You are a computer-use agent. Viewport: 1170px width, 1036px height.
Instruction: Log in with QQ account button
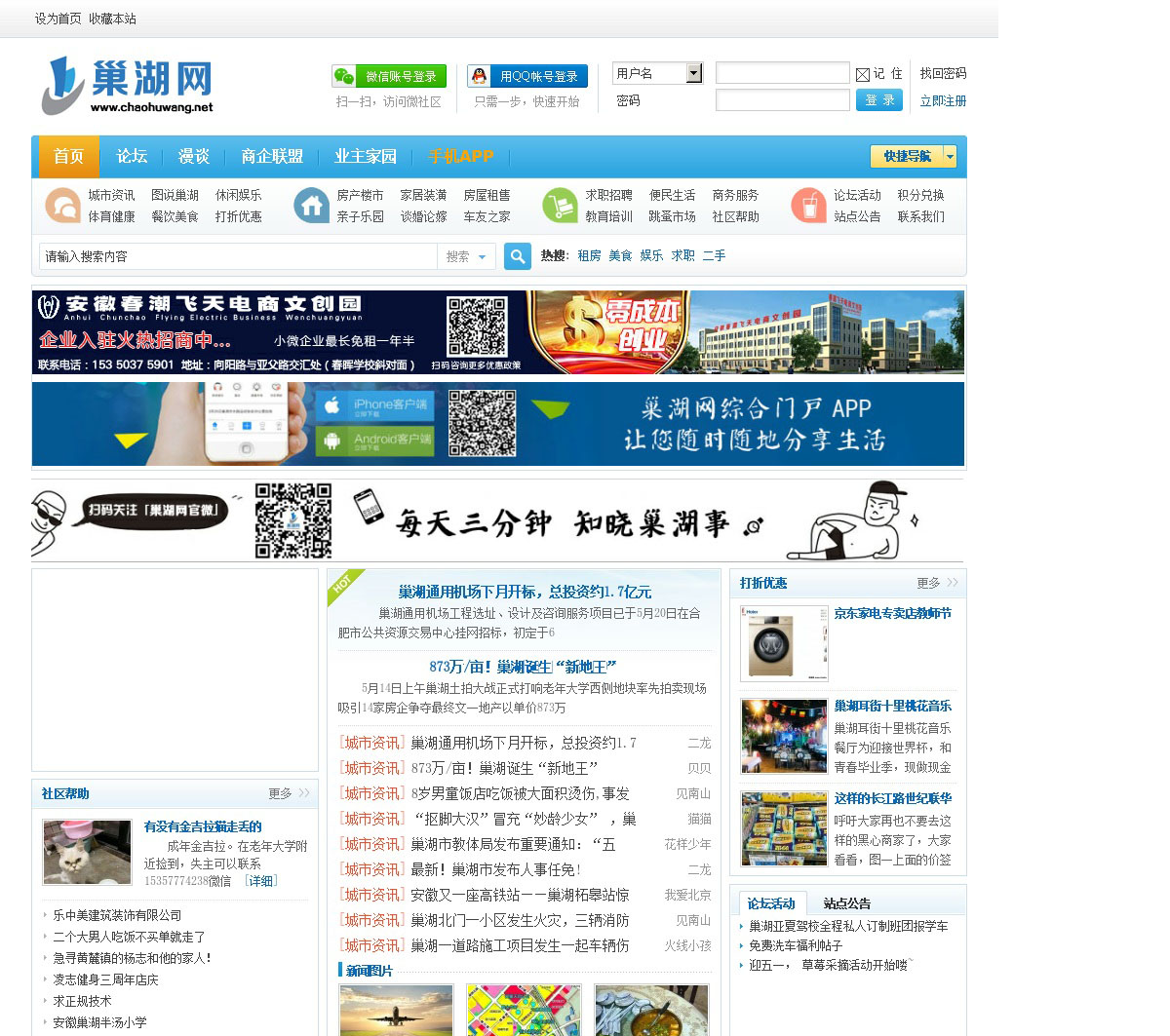[527, 76]
